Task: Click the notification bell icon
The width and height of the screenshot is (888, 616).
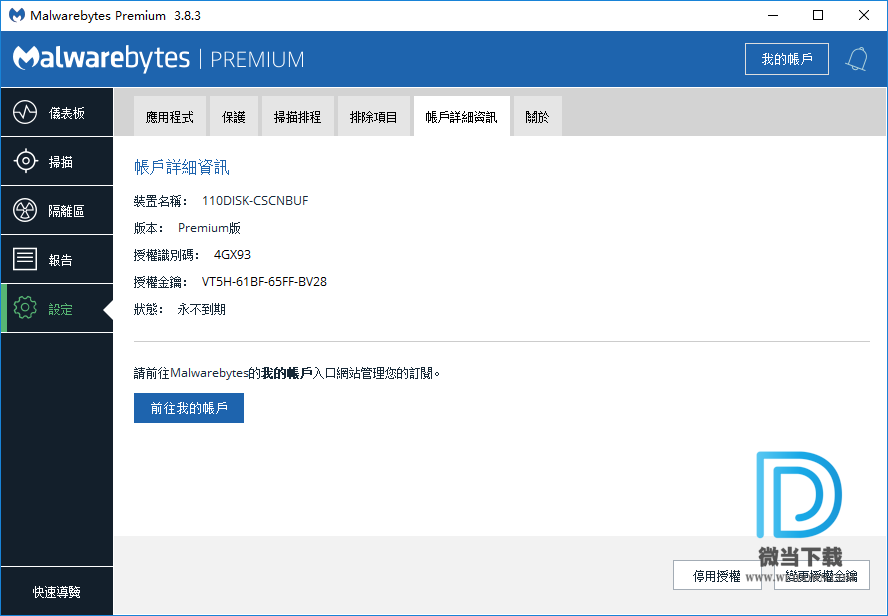Action: point(856,59)
